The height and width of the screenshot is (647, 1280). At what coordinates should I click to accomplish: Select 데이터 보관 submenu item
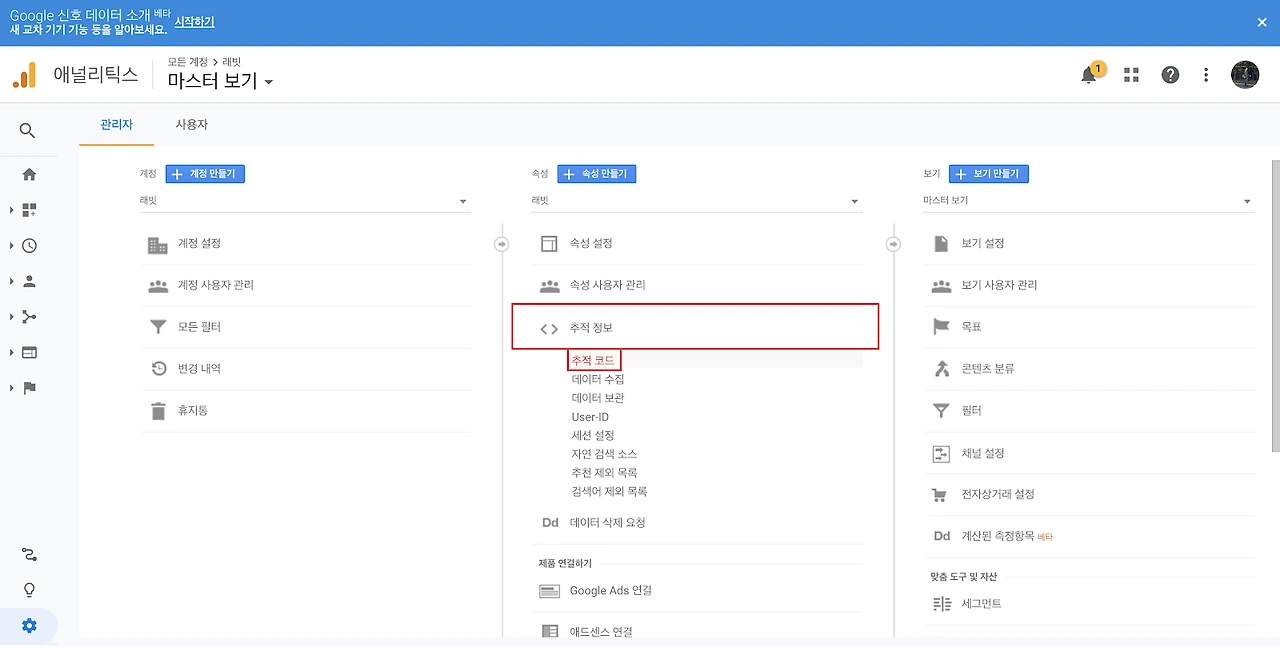tap(598, 398)
